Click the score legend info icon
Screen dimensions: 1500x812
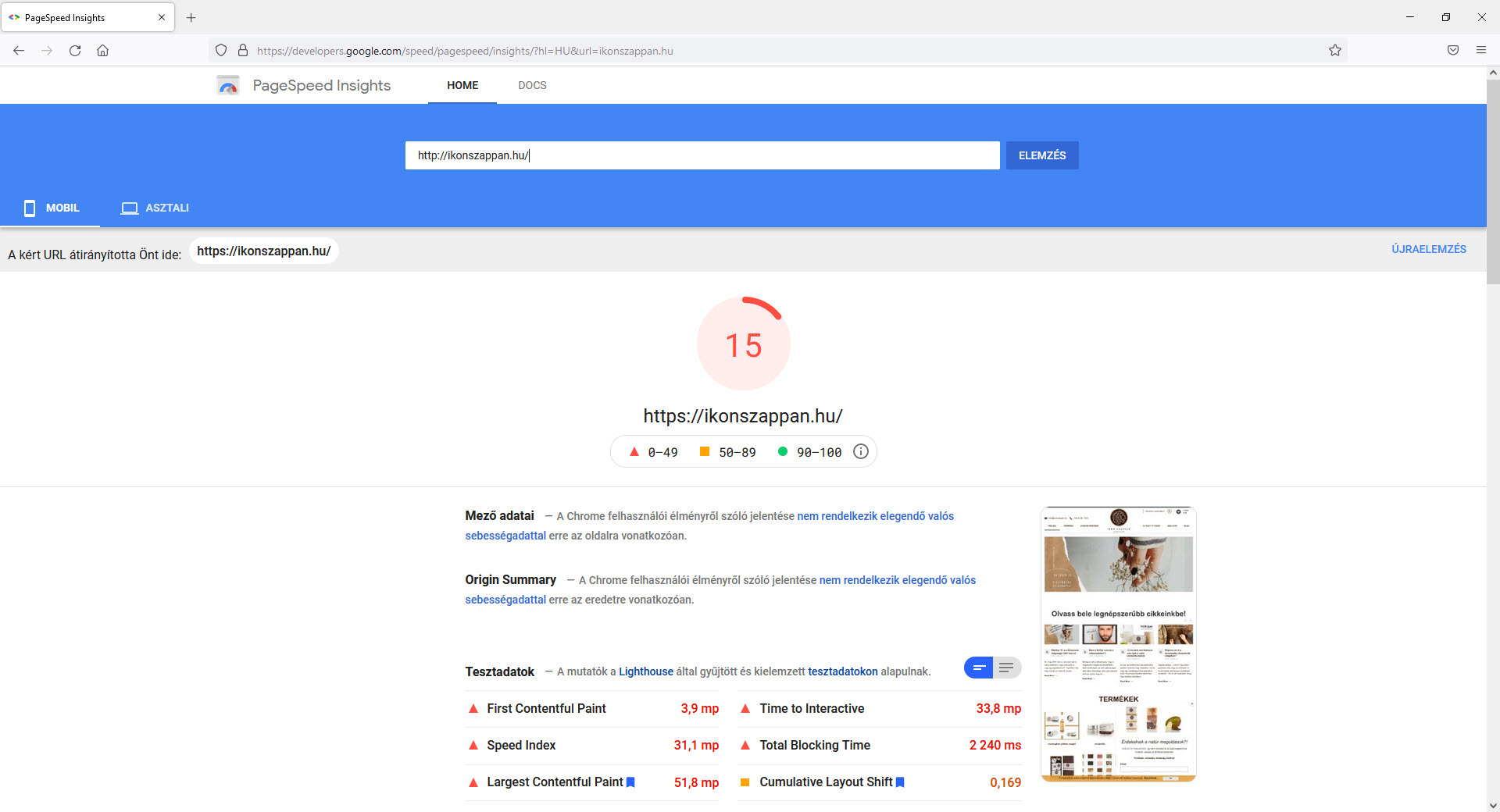click(860, 452)
